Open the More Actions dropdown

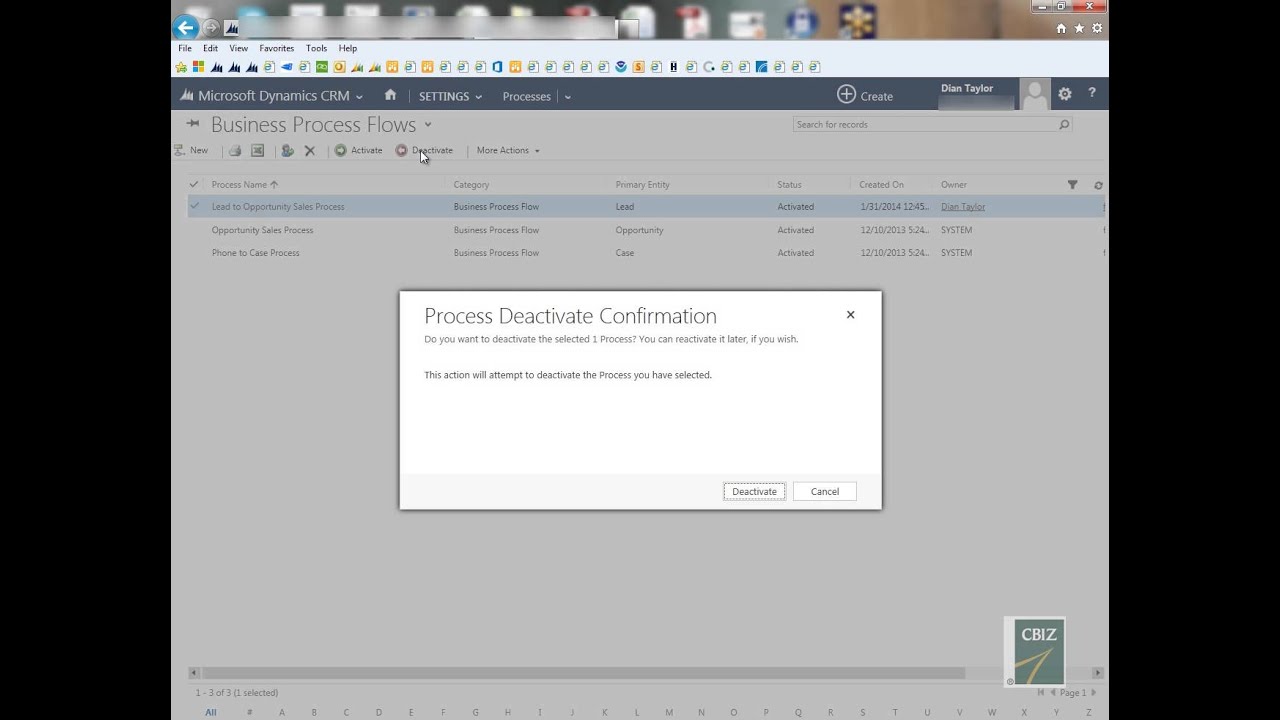508,150
